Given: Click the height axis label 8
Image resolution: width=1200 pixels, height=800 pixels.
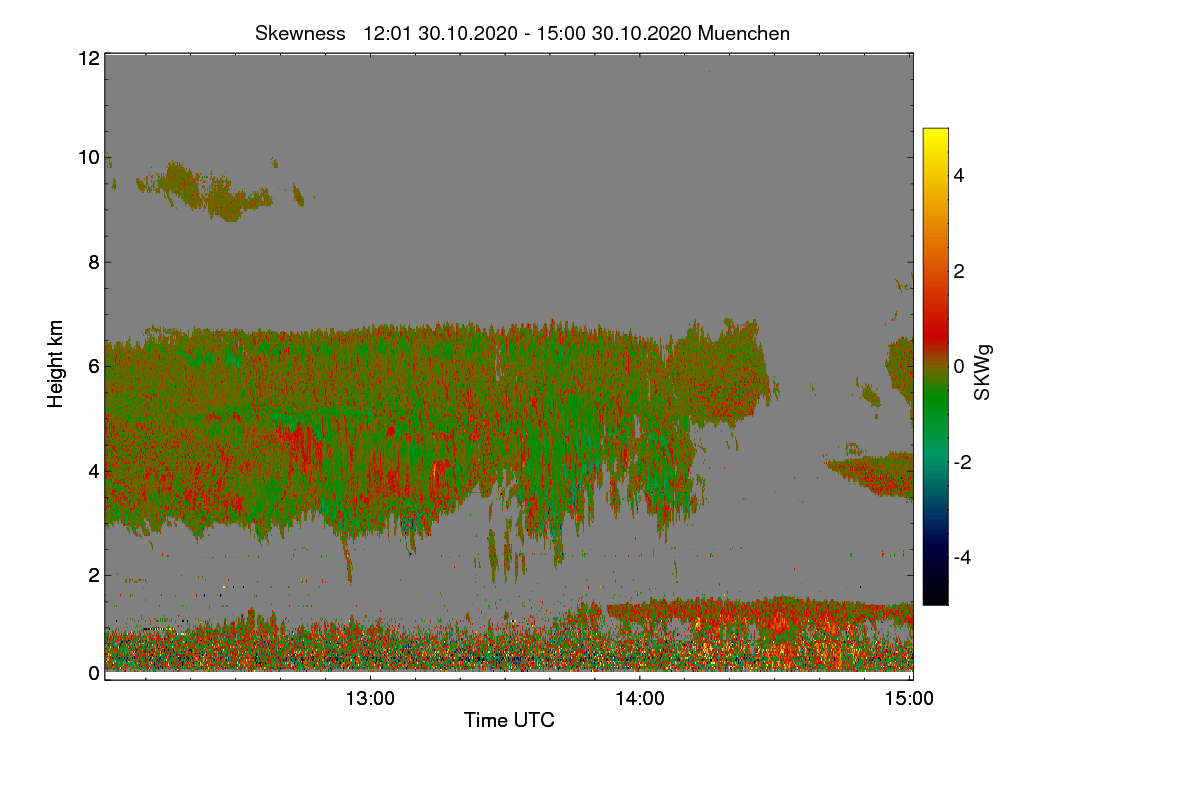Looking at the screenshot, I should click(93, 262).
